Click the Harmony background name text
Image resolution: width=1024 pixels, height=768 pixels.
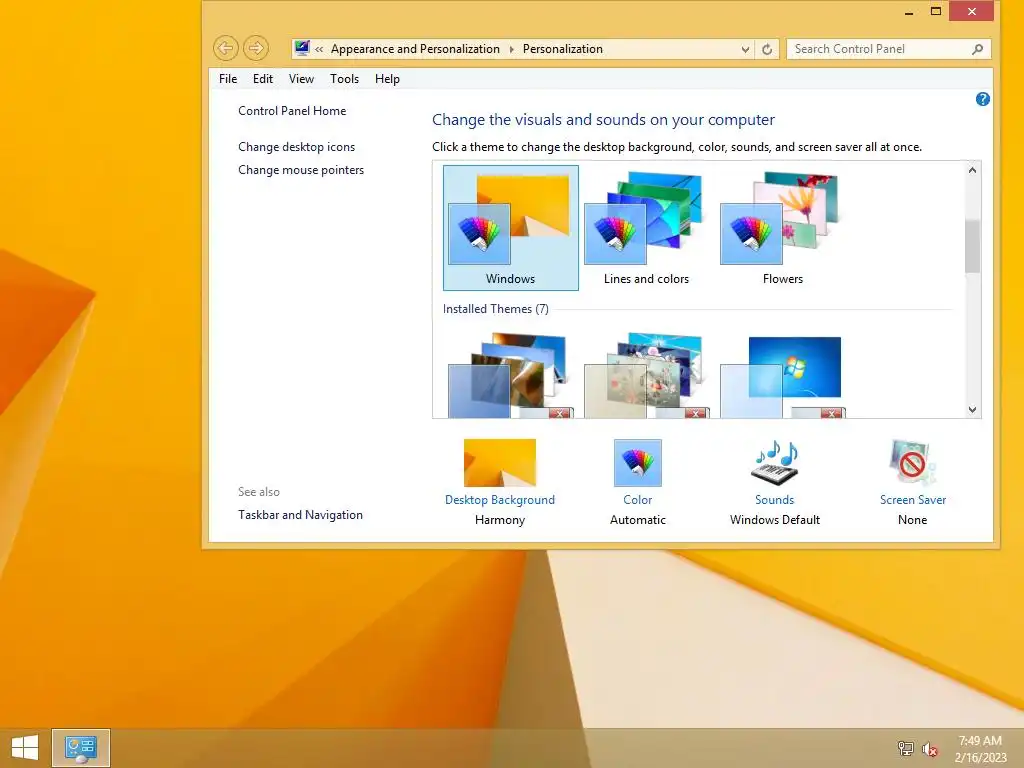click(x=500, y=520)
